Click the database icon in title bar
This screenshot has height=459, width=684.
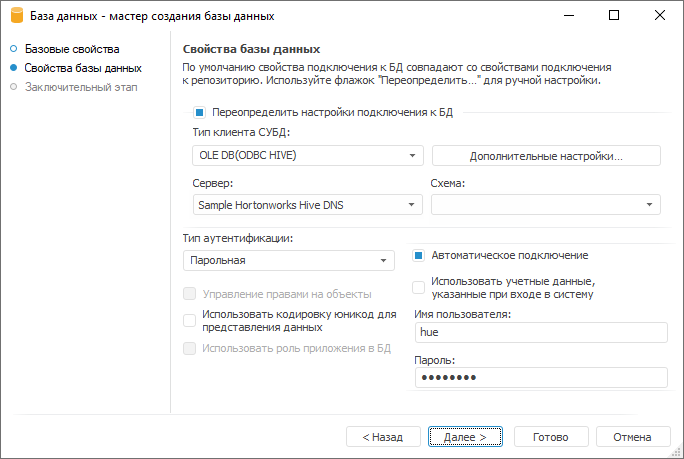click(x=17, y=16)
